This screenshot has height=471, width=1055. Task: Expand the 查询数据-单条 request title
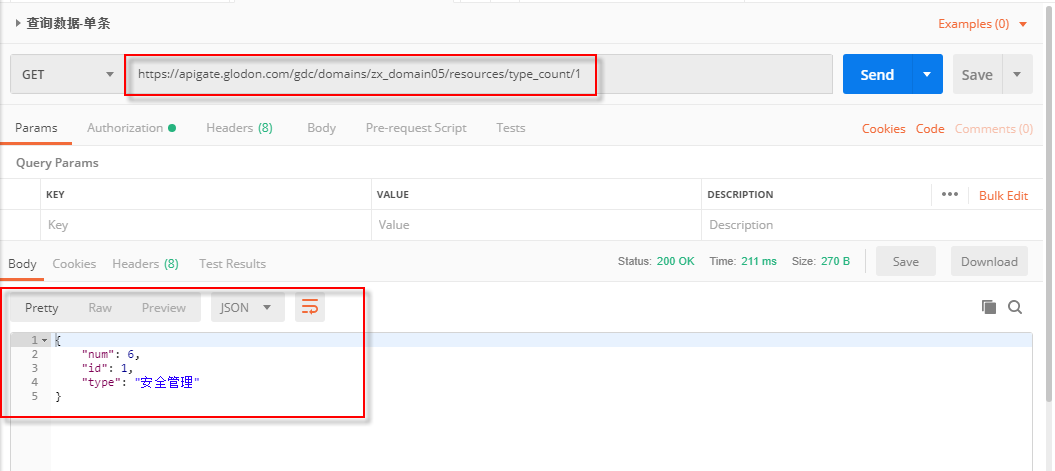18,23
